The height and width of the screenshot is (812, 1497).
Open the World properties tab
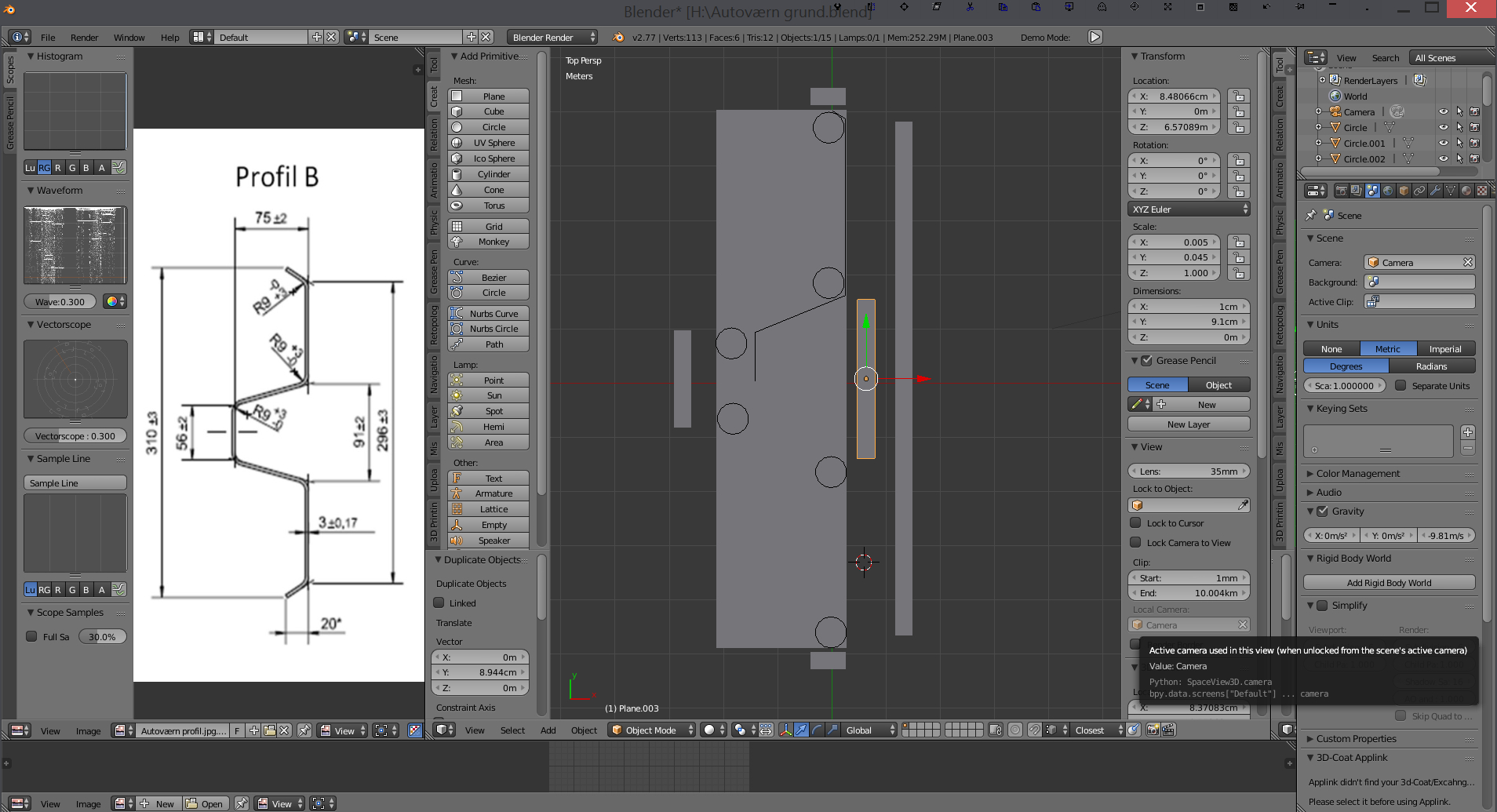point(1388,191)
